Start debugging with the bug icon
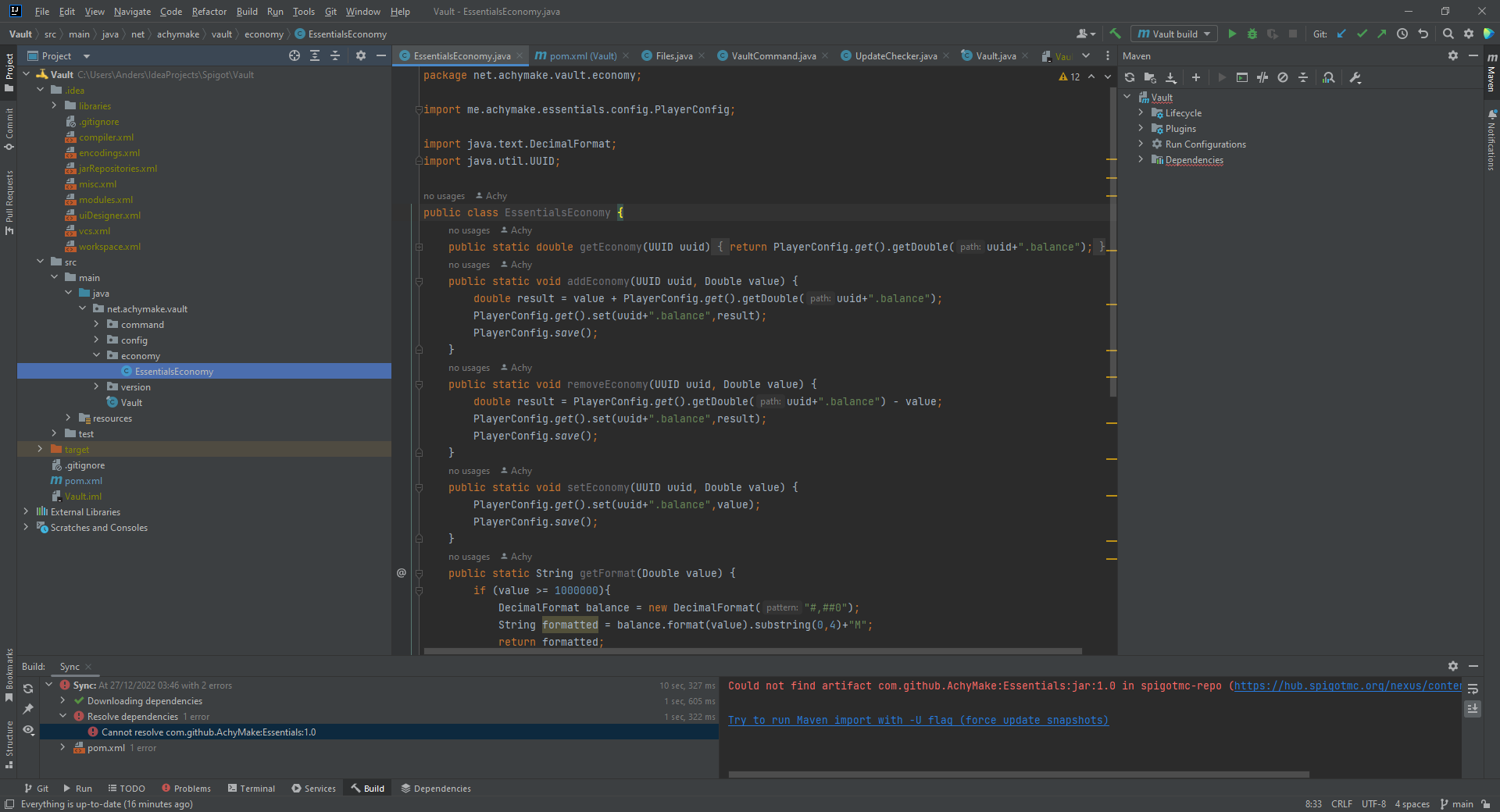 1252,34
